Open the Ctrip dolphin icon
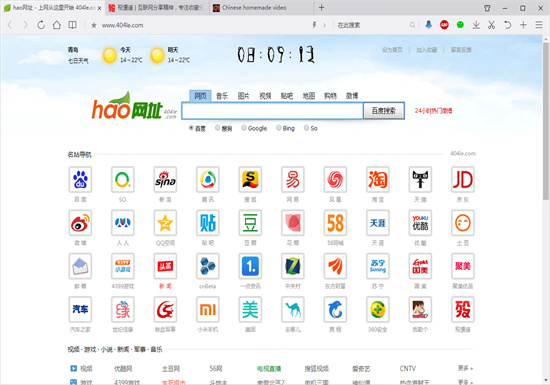 (x=335, y=309)
